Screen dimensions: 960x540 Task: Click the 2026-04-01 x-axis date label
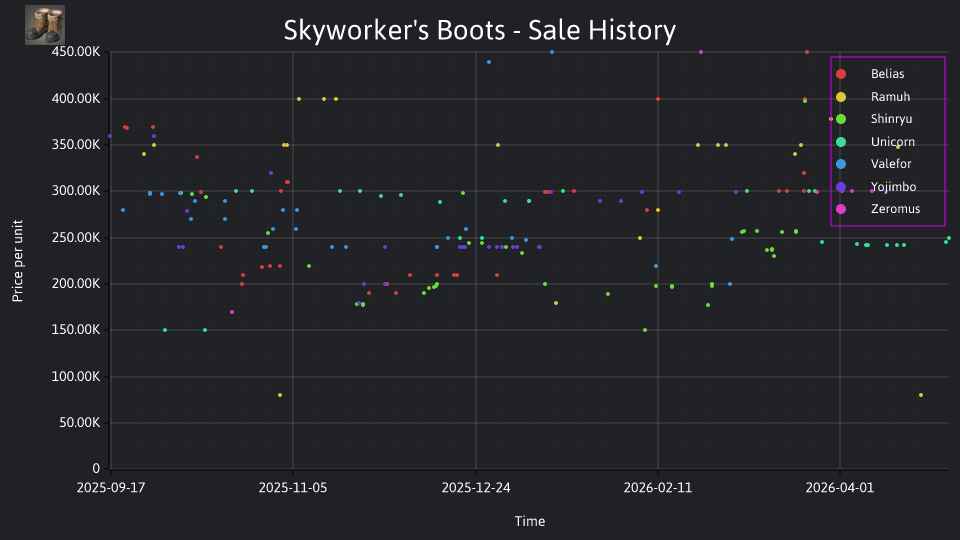point(839,488)
